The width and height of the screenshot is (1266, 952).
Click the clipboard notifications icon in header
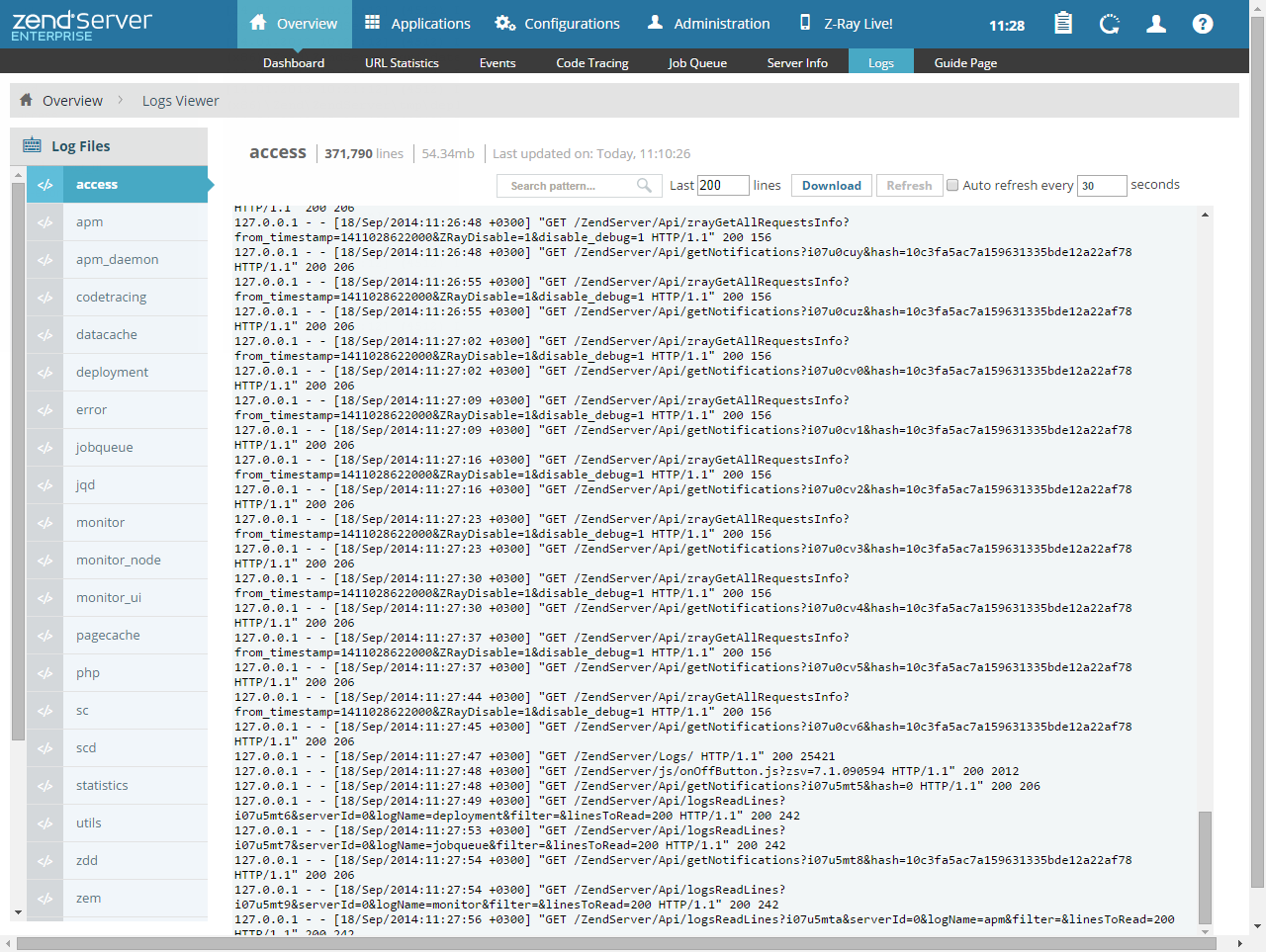1063,24
